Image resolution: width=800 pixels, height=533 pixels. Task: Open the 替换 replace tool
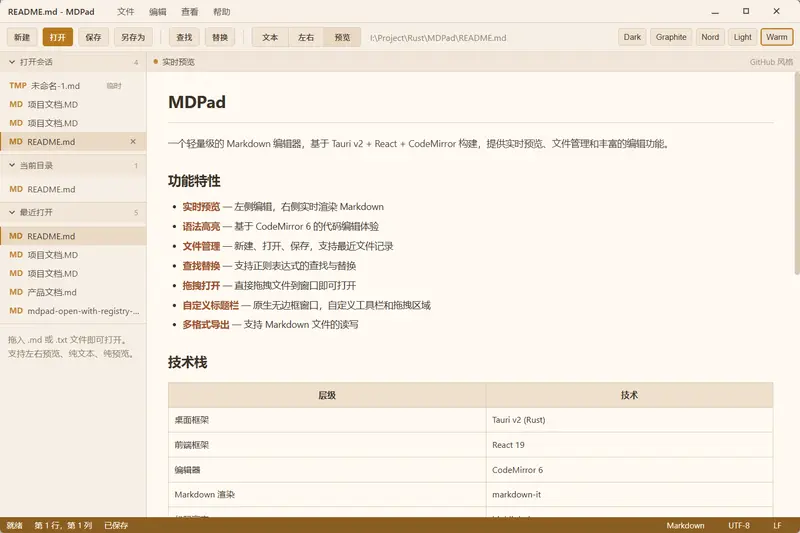pos(220,37)
